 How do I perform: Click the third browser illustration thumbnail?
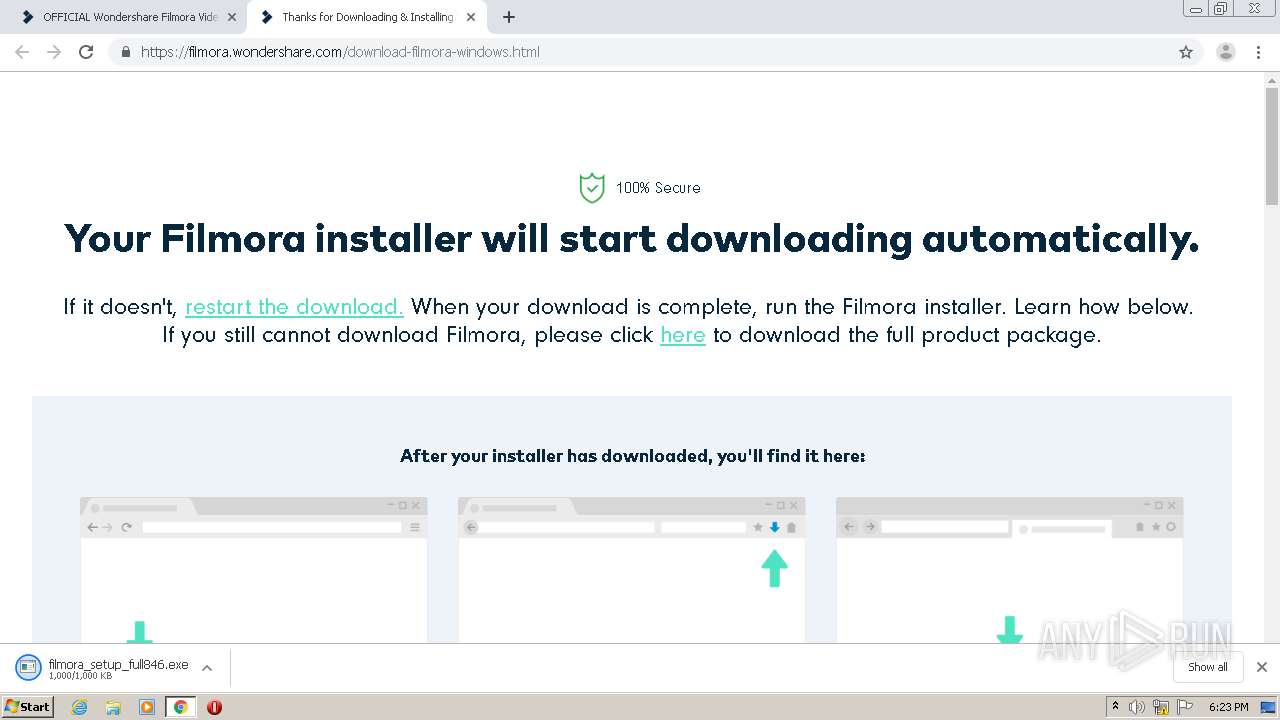[x=1010, y=570]
